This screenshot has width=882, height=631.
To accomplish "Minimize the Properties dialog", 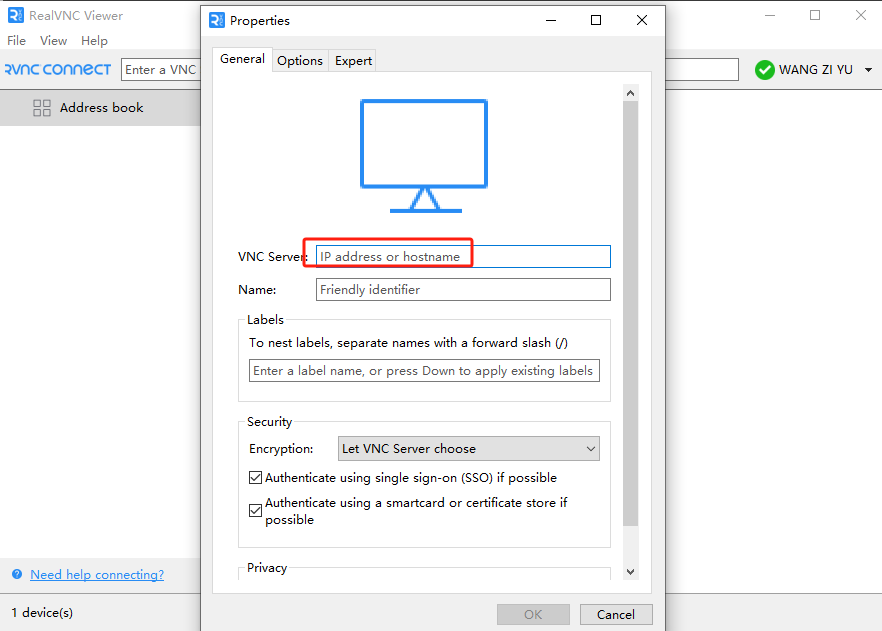I will click(551, 20).
